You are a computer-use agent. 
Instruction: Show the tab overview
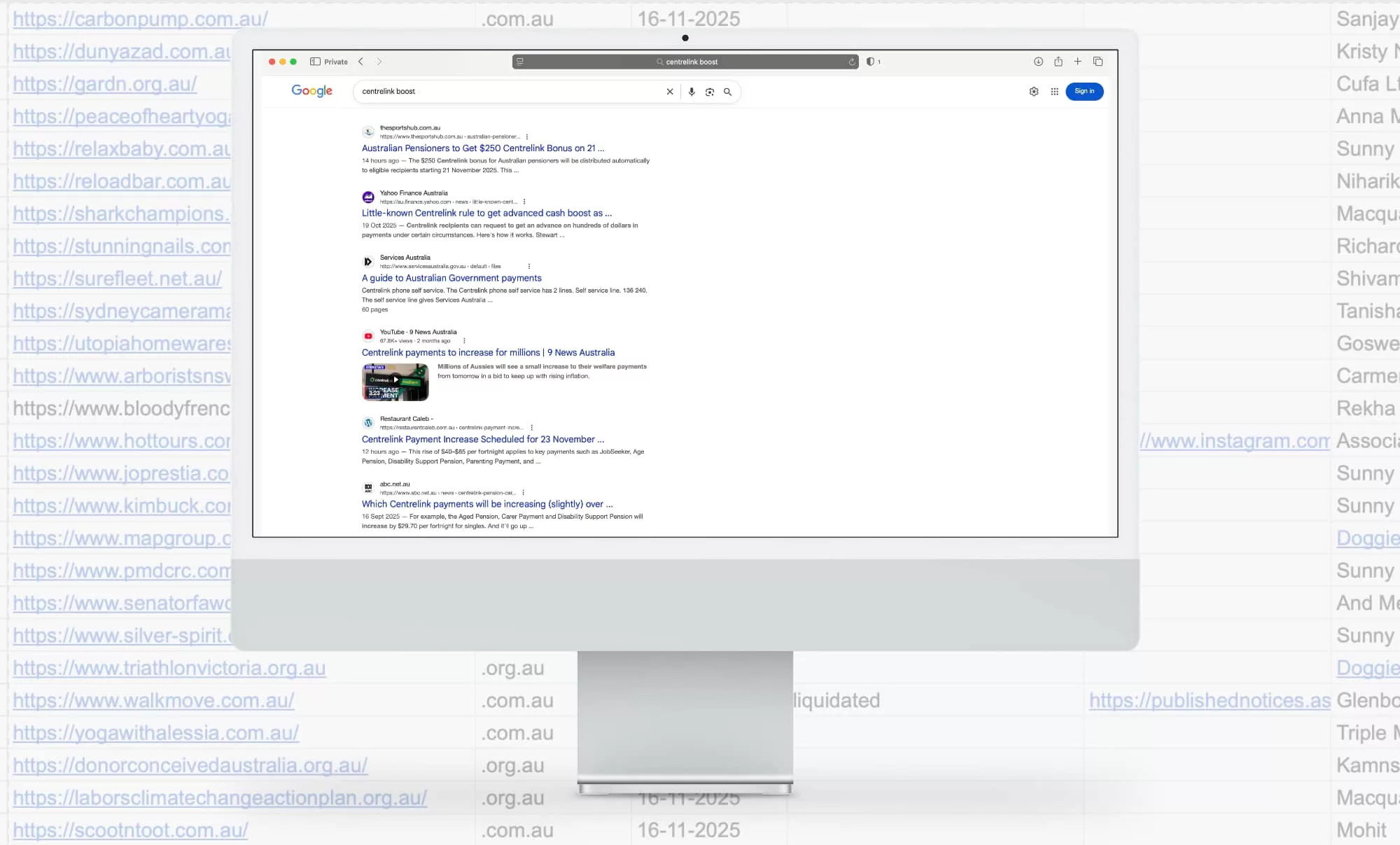(x=1098, y=62)
